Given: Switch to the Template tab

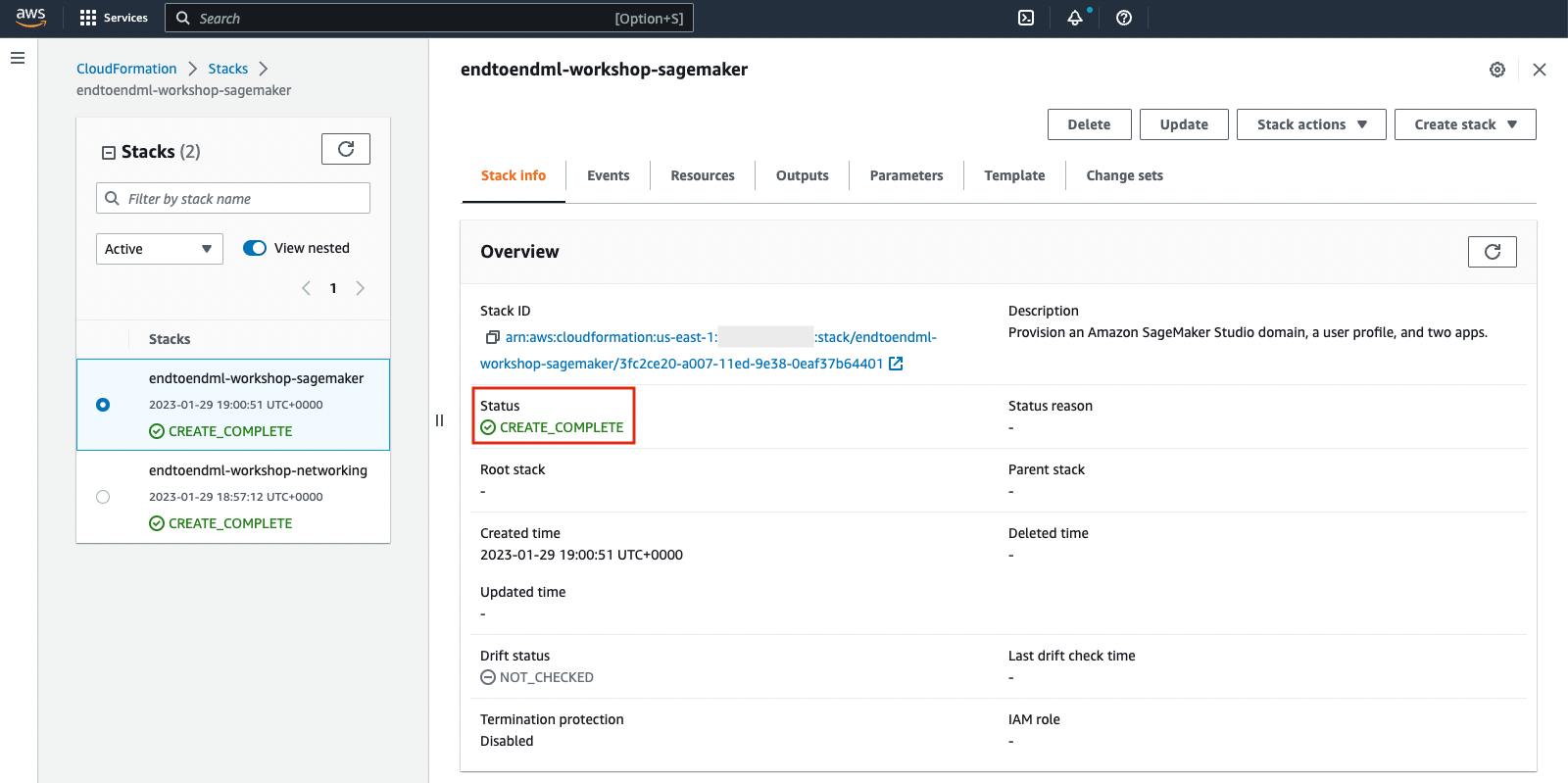Looking at the screenshot, I should pyautogui.click(x=1015, y=175).
